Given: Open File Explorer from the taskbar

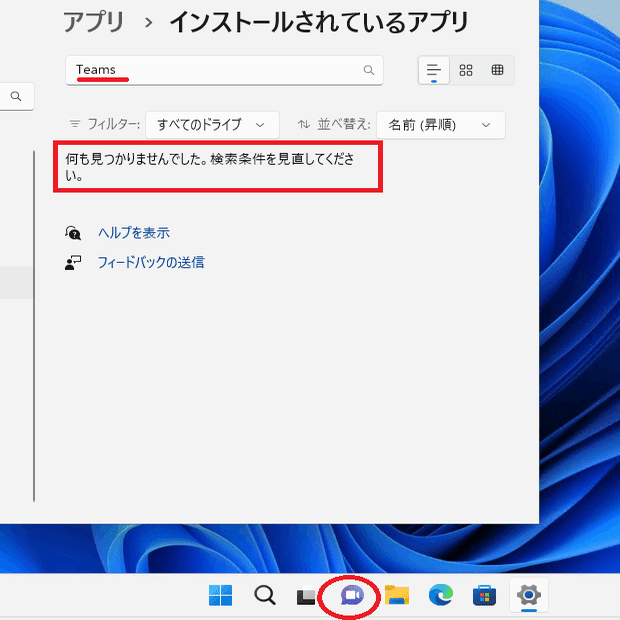Looking at the screenshot, I should point(397,595).
